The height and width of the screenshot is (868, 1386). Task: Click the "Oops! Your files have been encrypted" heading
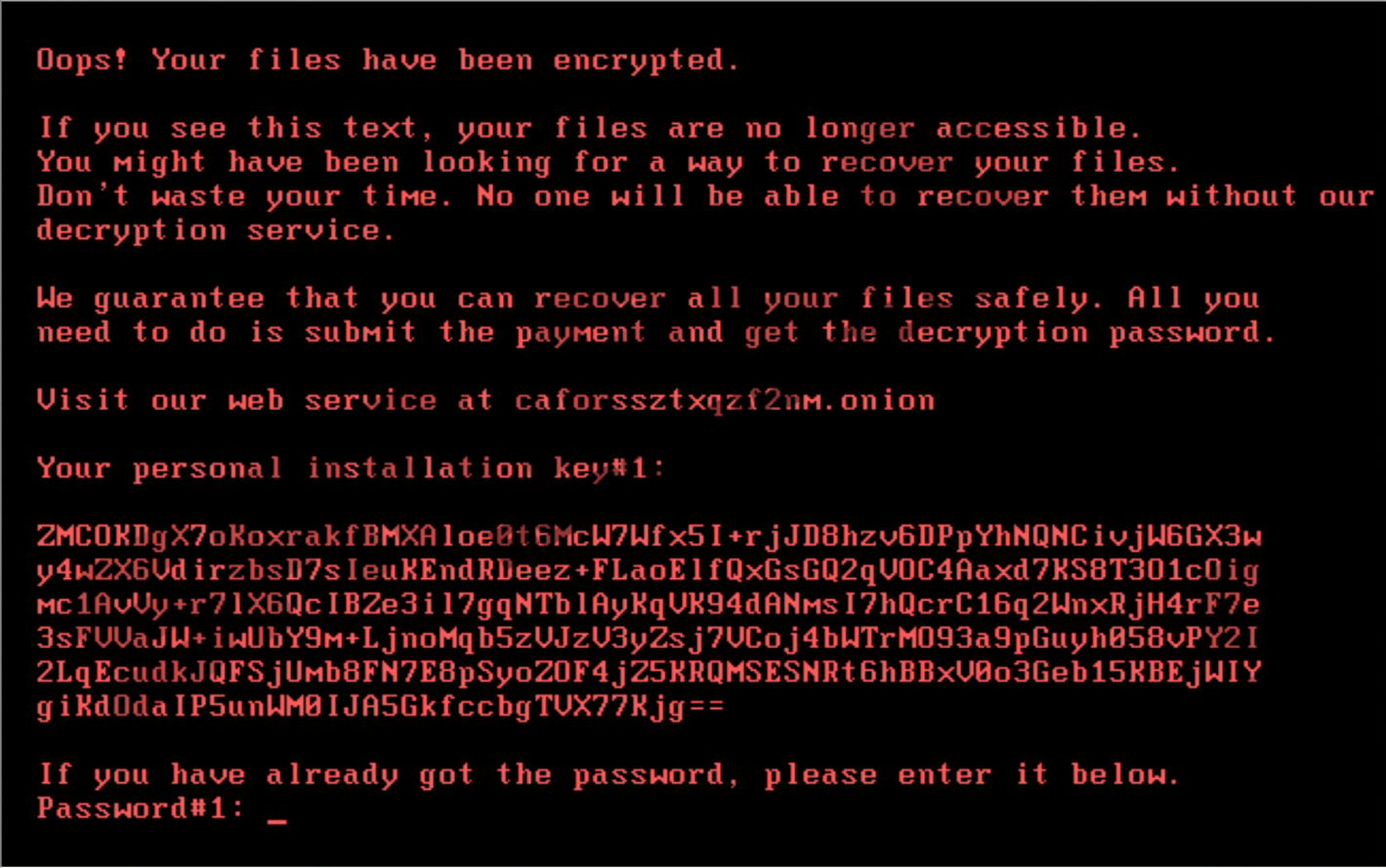pos(388,61)
